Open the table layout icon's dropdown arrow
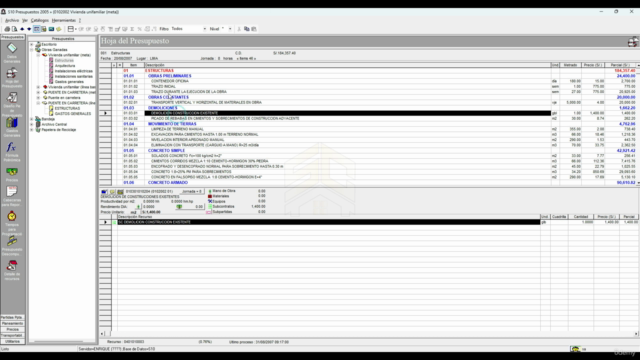Screen dimensions: 640x360 76,29
